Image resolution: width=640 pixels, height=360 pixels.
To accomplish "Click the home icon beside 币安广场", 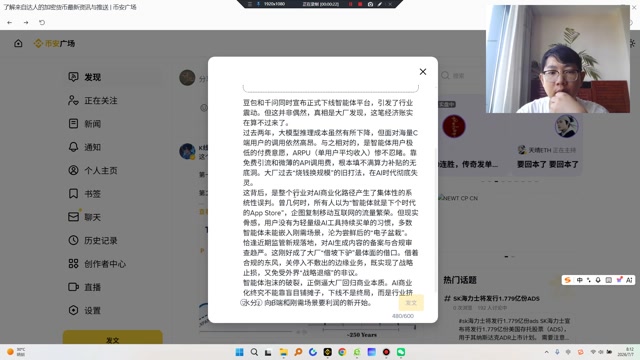I will click(x=18, y=43).
